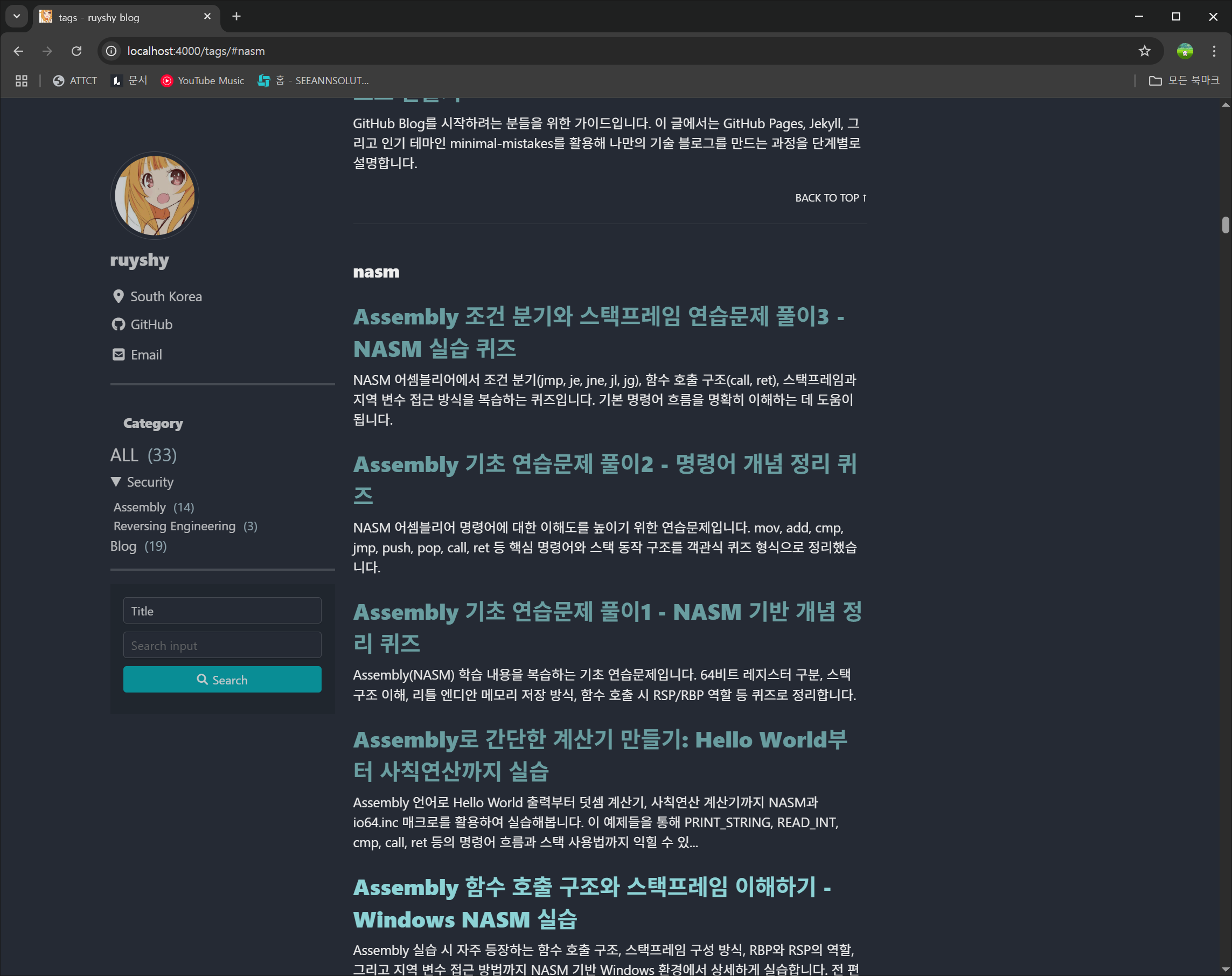Open the Title dropdown in search box
This screenshot has height=976, width=1232.
[222, 611]
